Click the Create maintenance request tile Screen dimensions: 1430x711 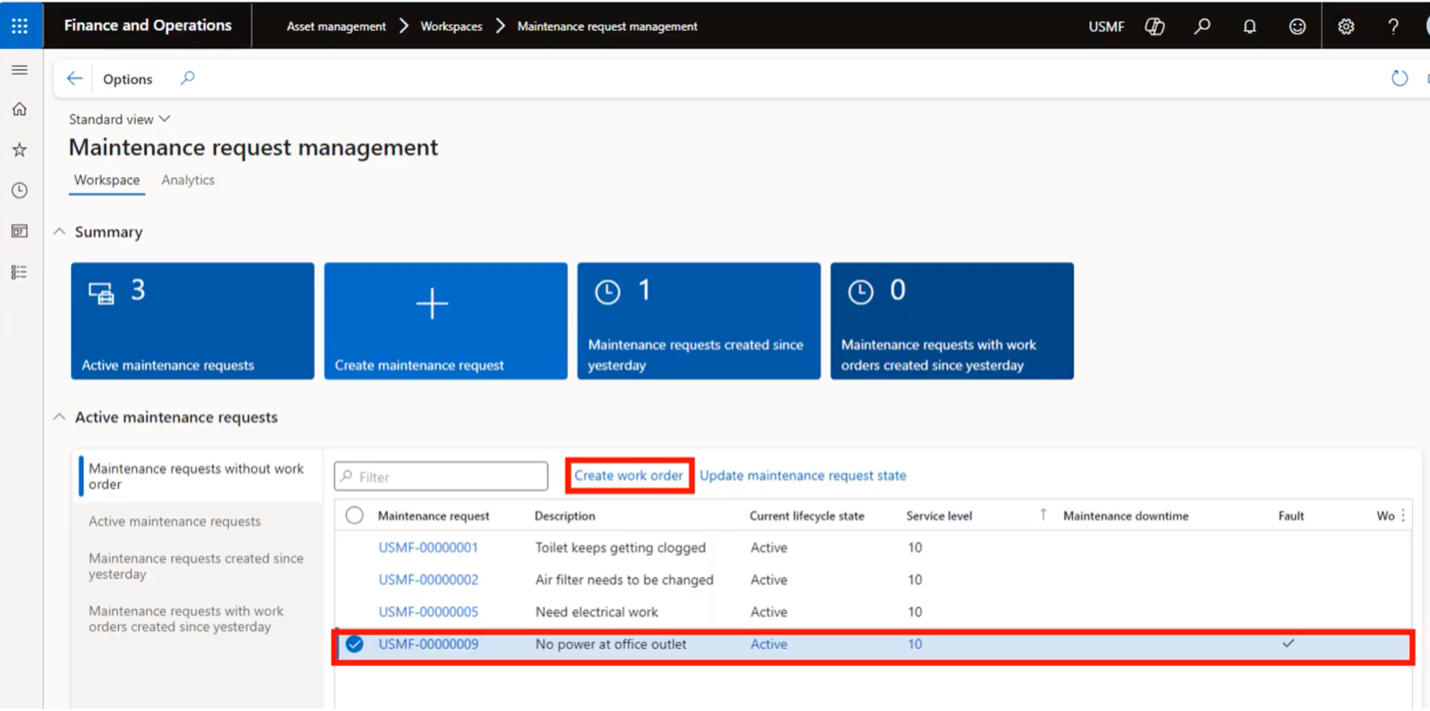(x=445, y=321)
